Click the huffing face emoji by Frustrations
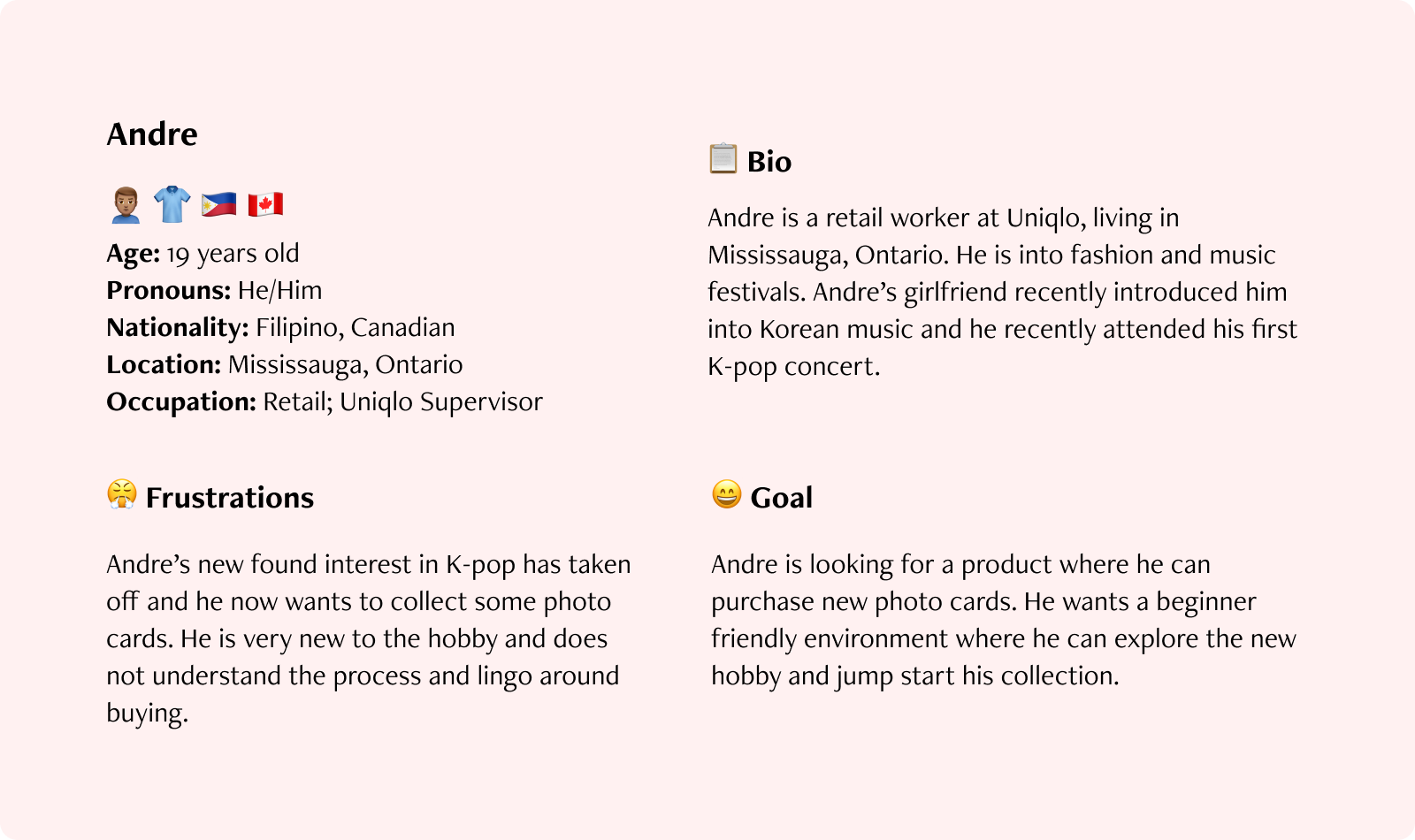 coord(122,494)
